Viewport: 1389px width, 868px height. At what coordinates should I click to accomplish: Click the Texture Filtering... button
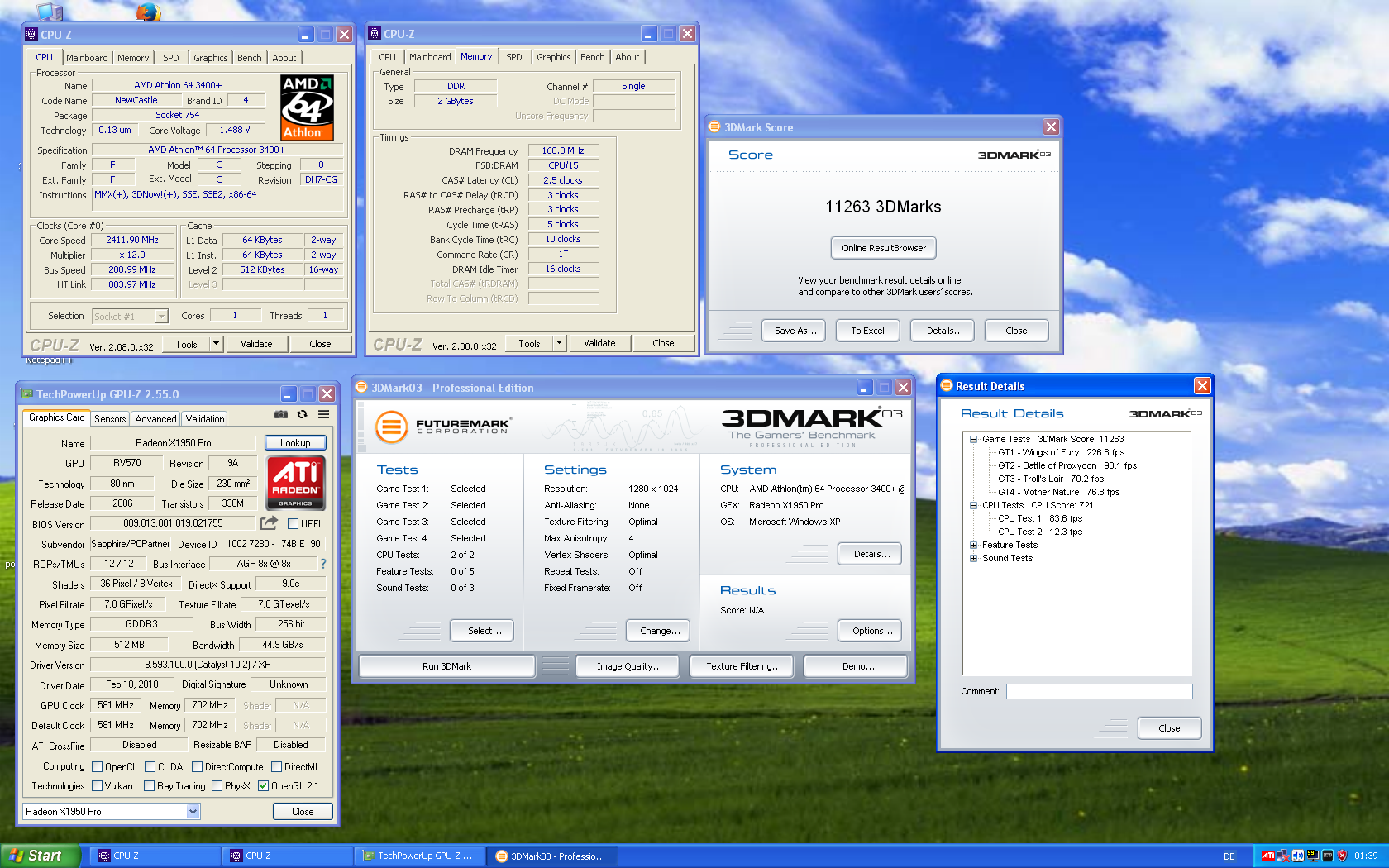click(743, 666)
